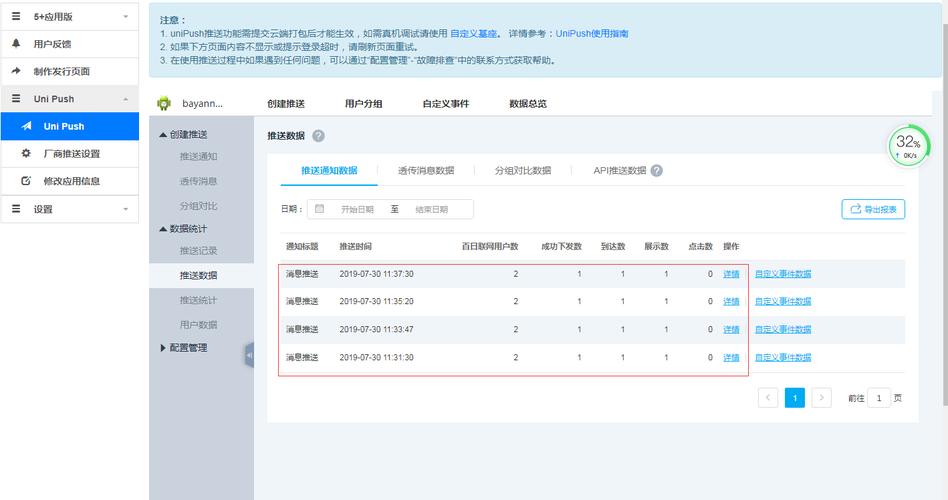Click the calendar icon in the date field
Viewport: 948px width, 500px height.
[319, 209]
